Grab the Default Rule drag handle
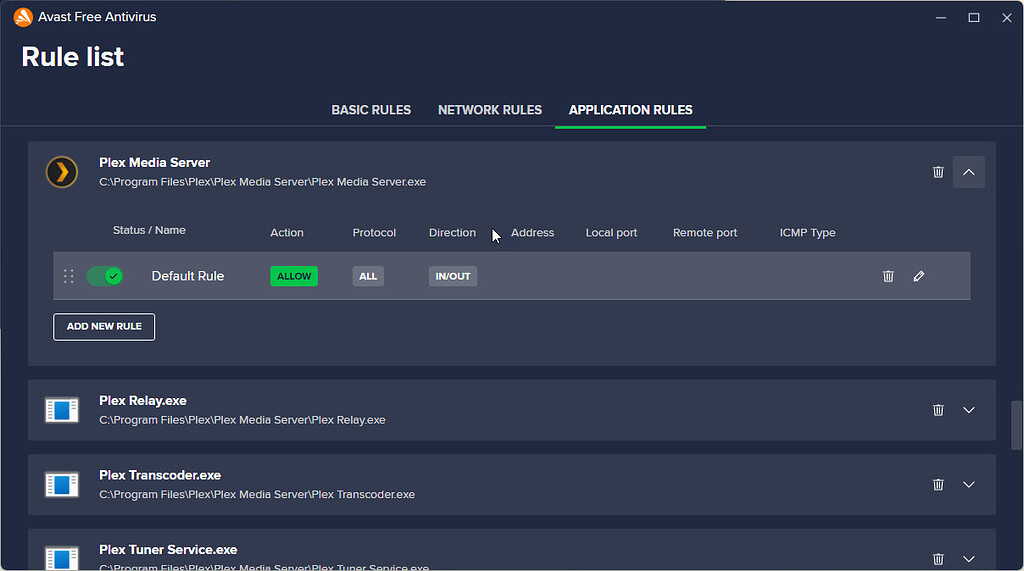This screenshot has height=571, width=1024. click(x=69, y=276)
